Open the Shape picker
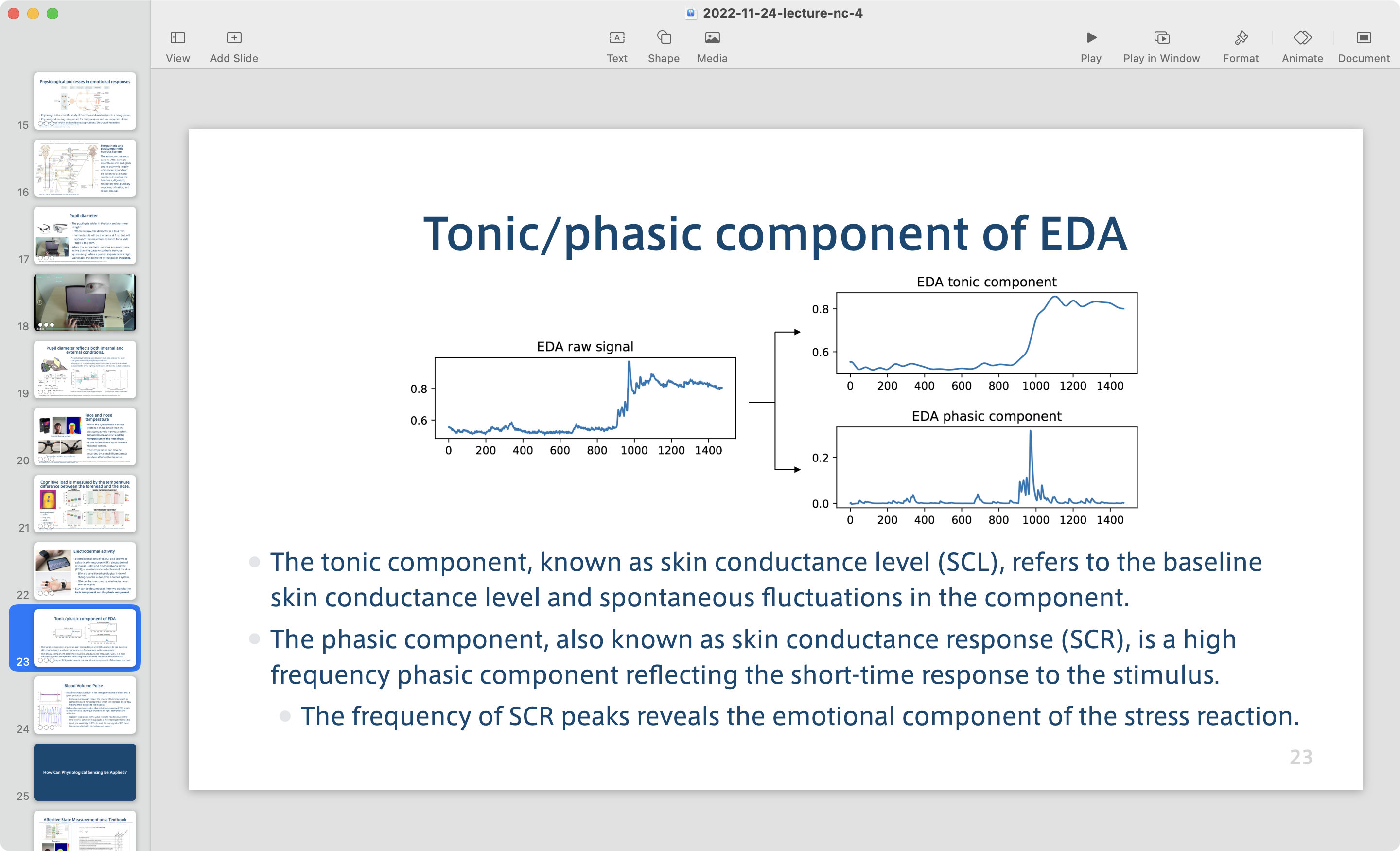Image resolution: width=1400 pixels, height=851 pixels. pyautogui.click(x=663, y=38)
